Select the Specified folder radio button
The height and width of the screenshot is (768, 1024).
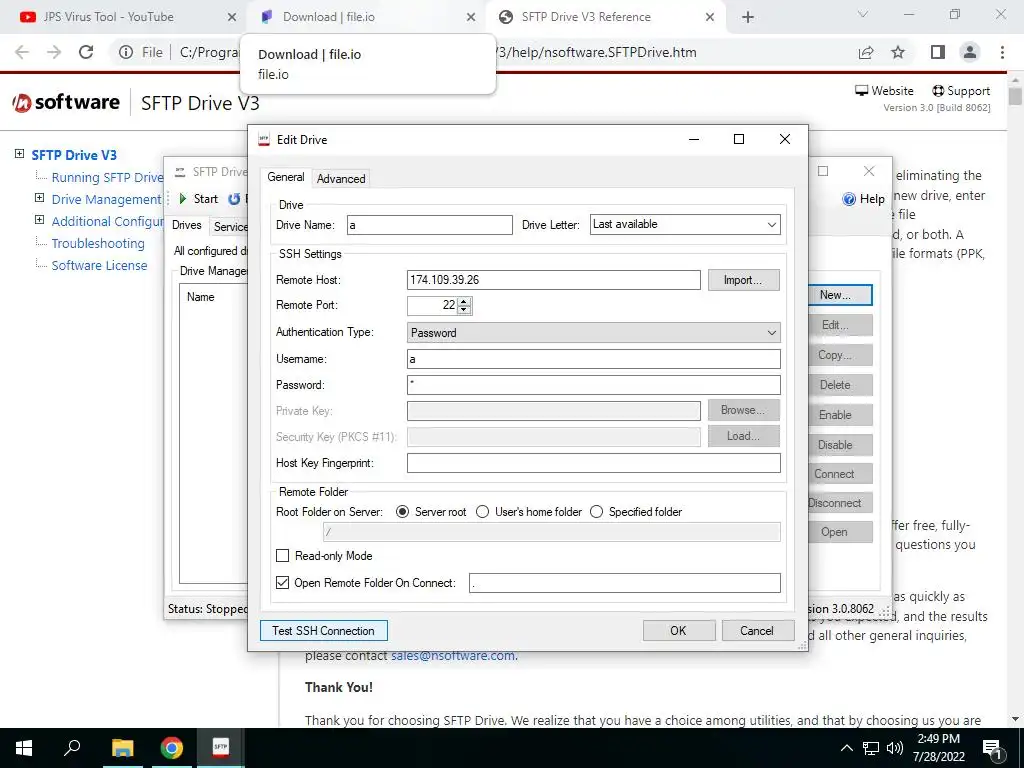click(596, 511)
